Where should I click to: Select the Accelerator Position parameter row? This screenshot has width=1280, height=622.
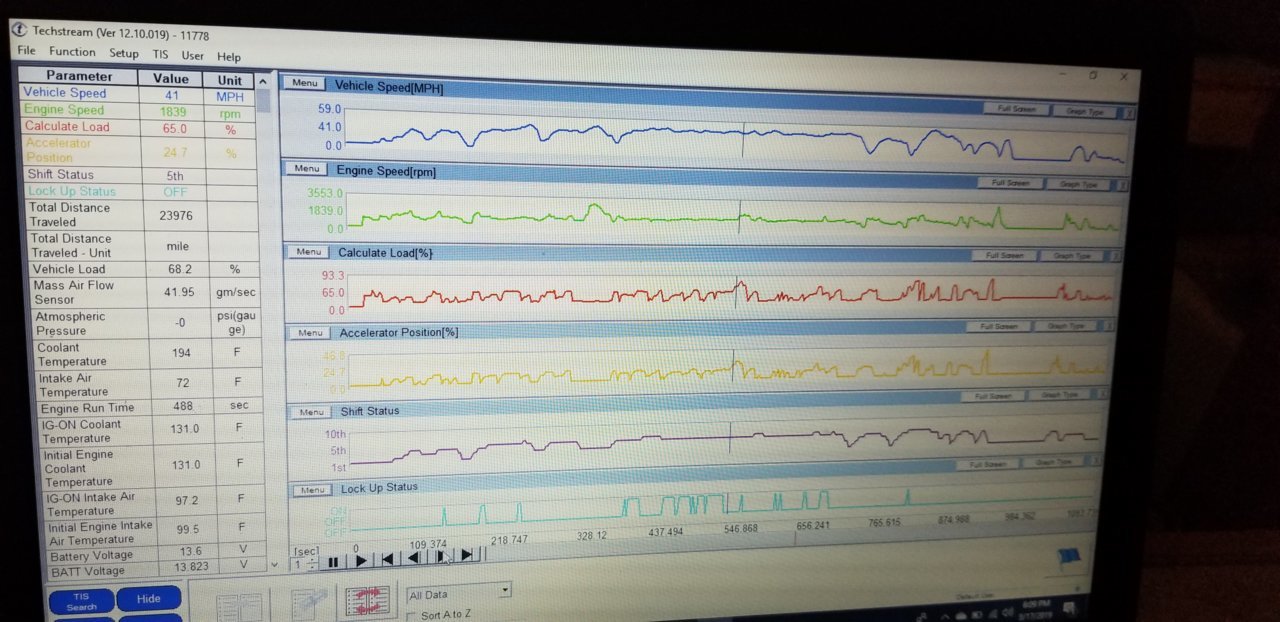[x=139, y=151]
